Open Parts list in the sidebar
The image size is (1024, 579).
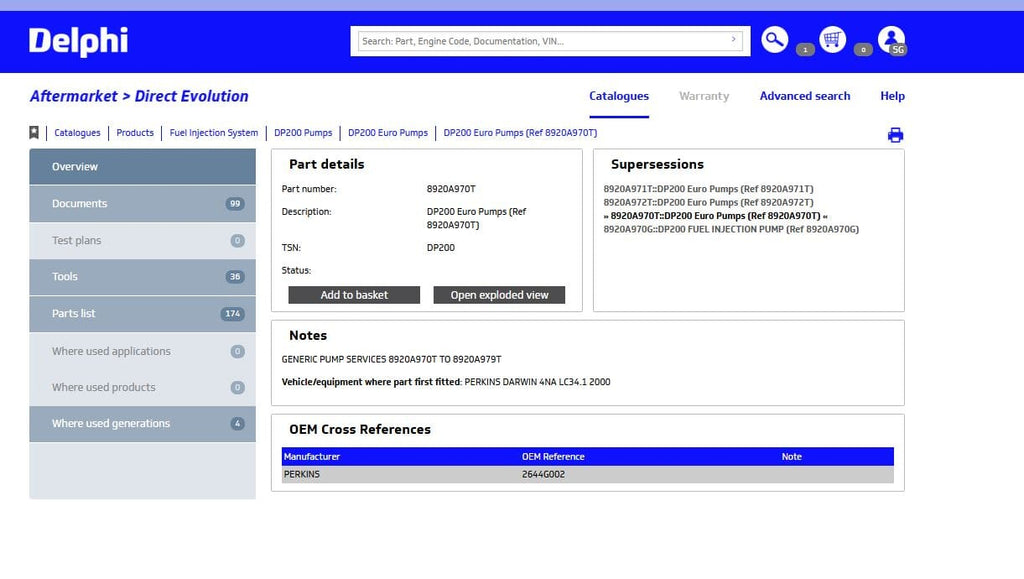[142, 314]
